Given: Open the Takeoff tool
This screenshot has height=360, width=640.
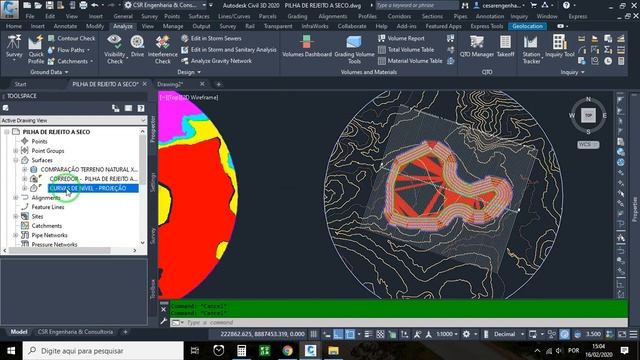Looking at the screenshot, I should (505, 46).
